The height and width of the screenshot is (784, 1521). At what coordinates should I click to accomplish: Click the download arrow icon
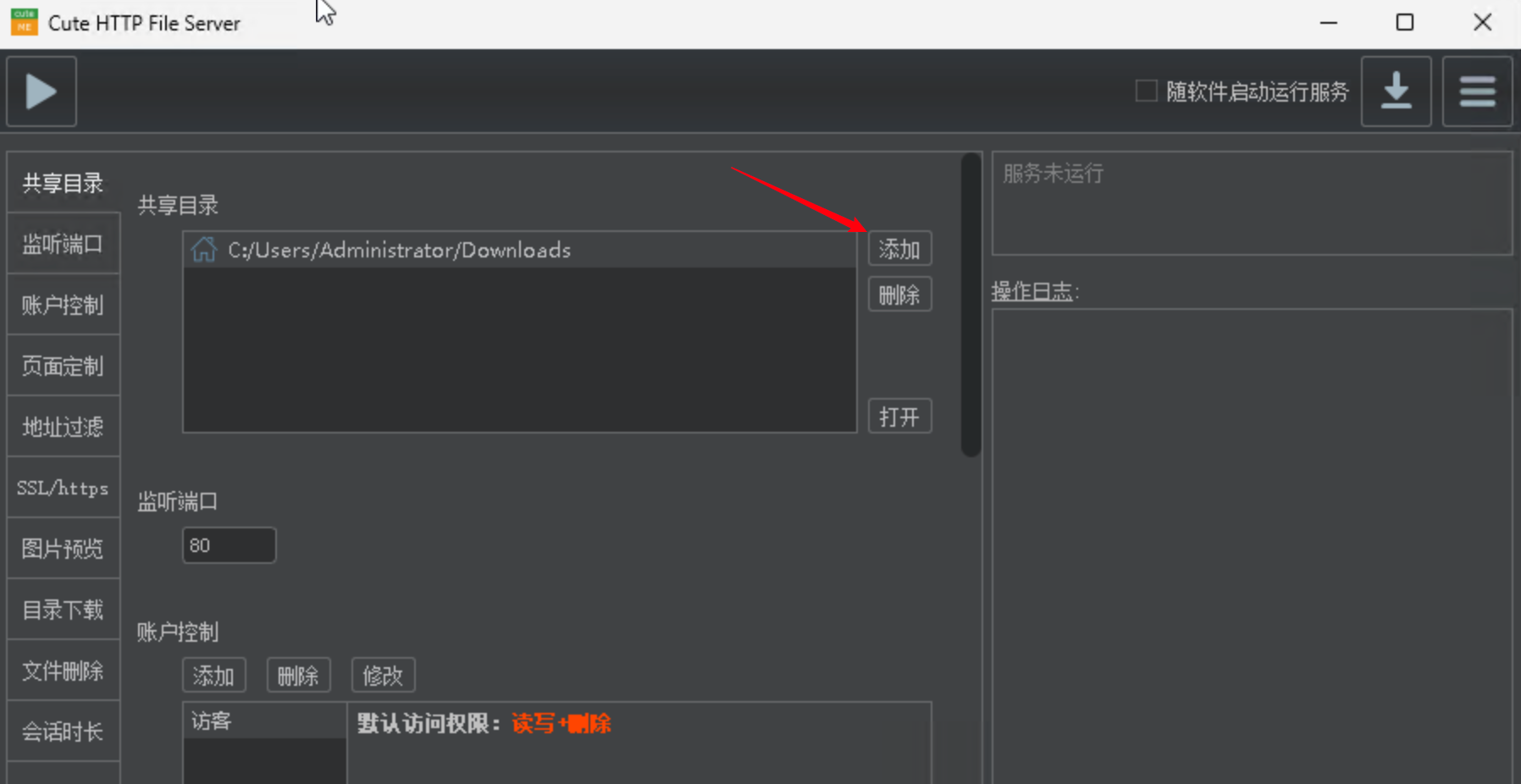tap(1396, 91)
